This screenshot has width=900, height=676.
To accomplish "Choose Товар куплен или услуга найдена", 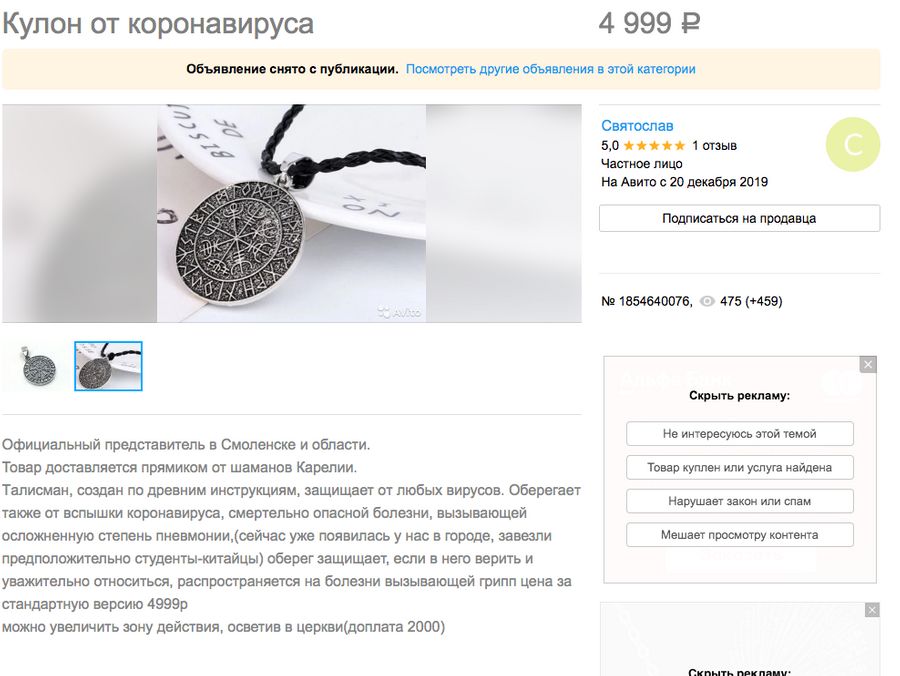I will [739, 467].
